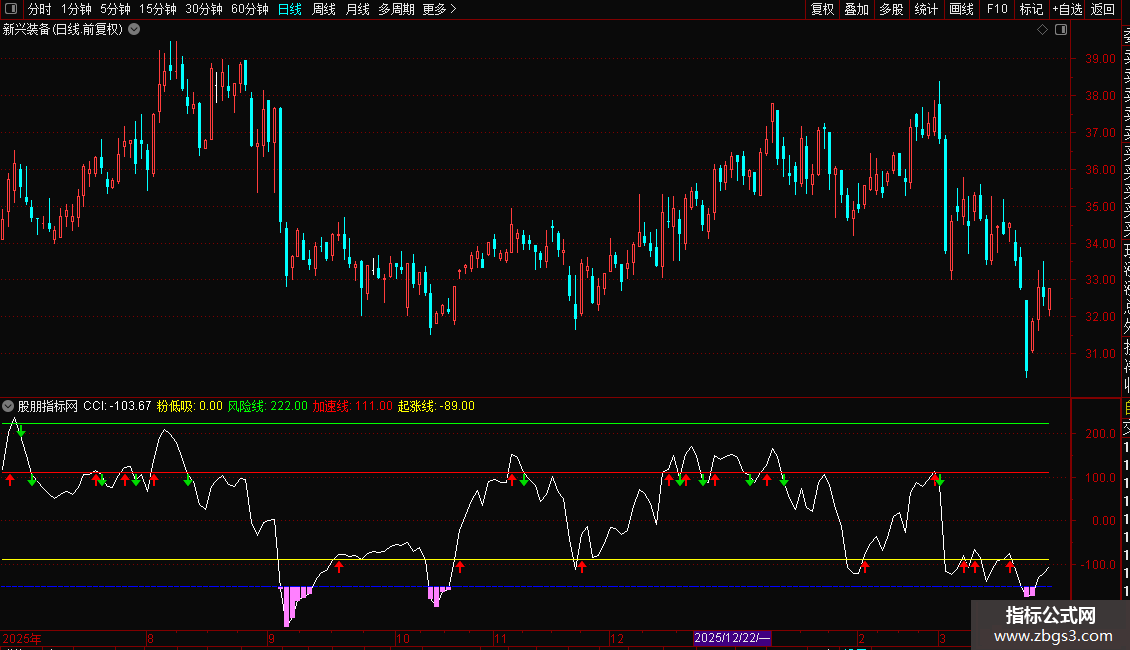This screenshot has height=650, width=1130.
Task: Open the 股朋指标网 indicator dropdown arrow
Action: coord(8,406)
